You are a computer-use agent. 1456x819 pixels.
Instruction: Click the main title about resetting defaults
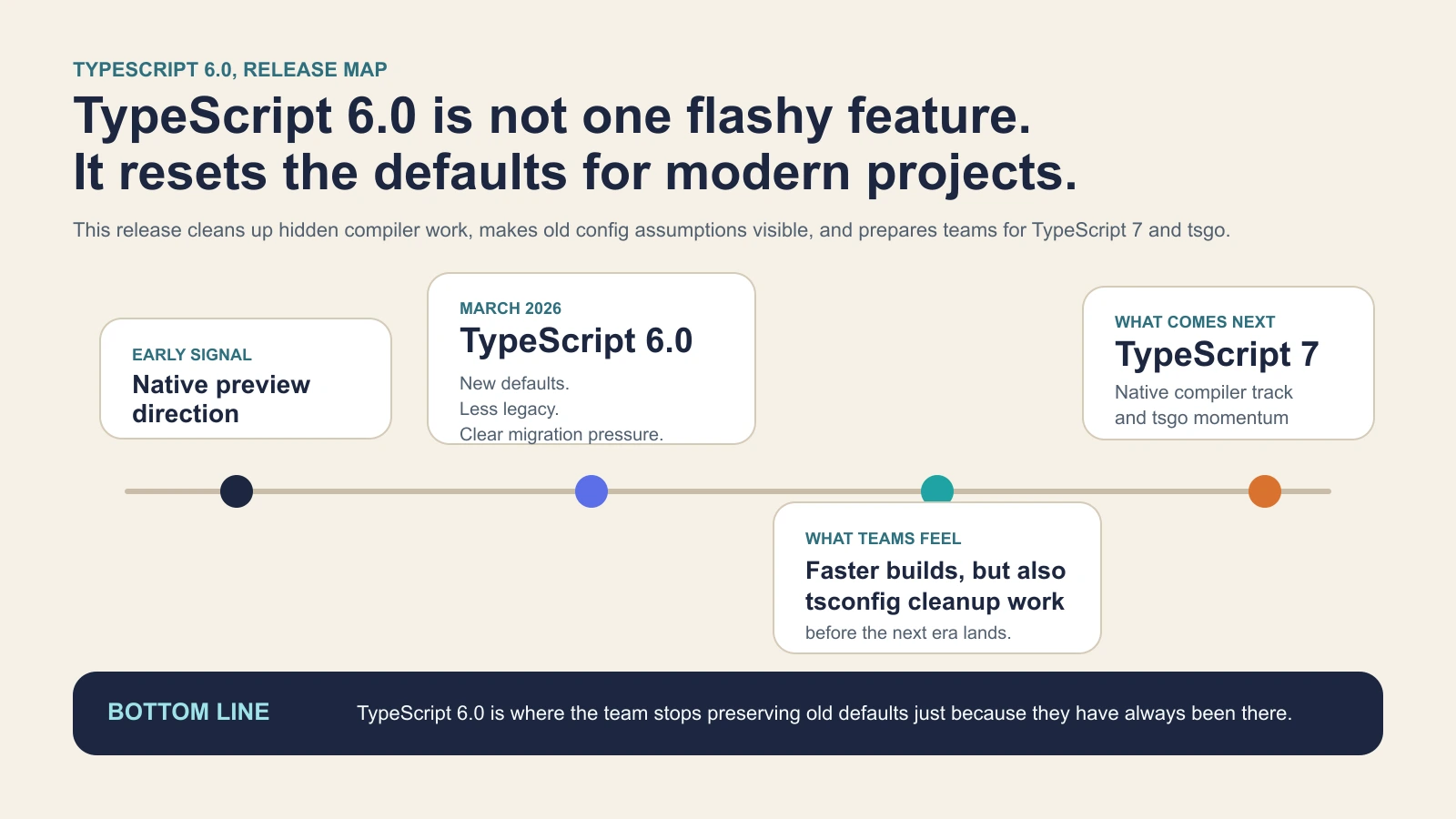574,144
